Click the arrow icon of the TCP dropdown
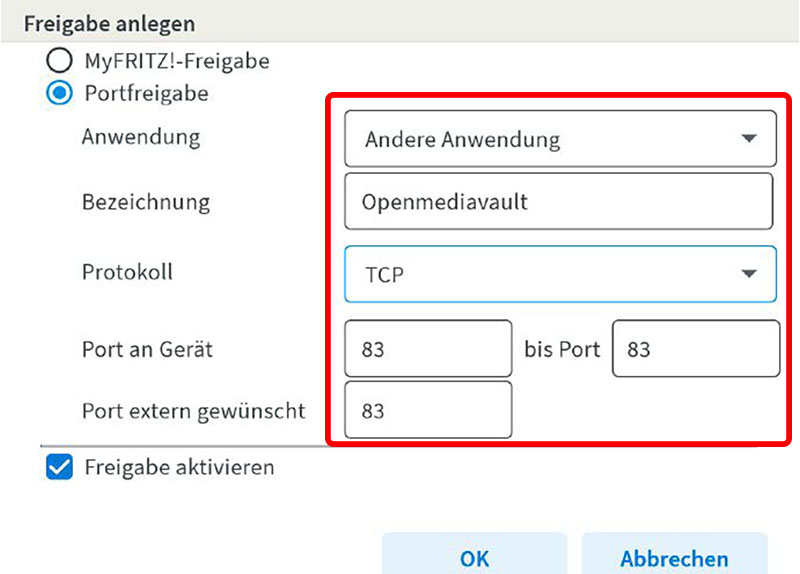 coord(749,273)
